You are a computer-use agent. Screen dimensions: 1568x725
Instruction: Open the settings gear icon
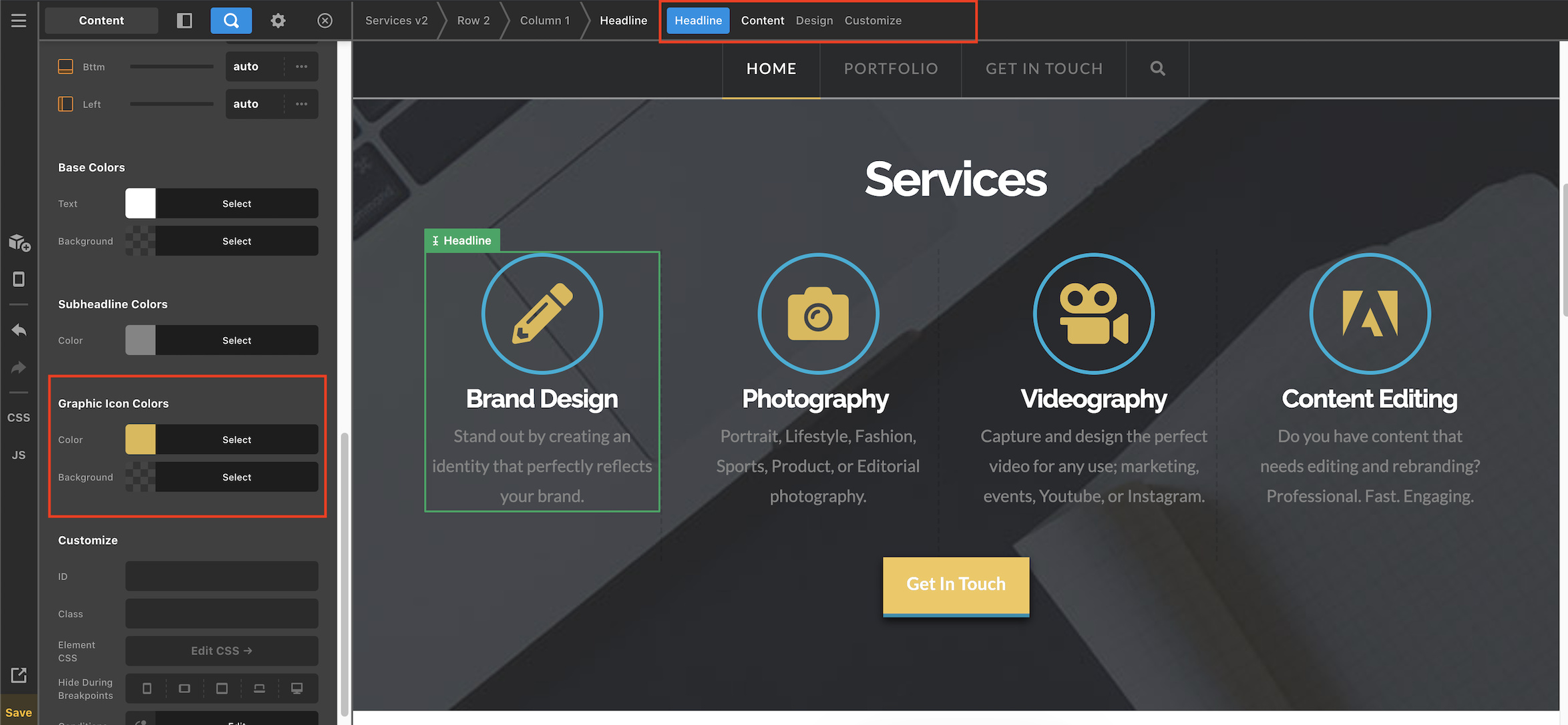click(278, 21)
